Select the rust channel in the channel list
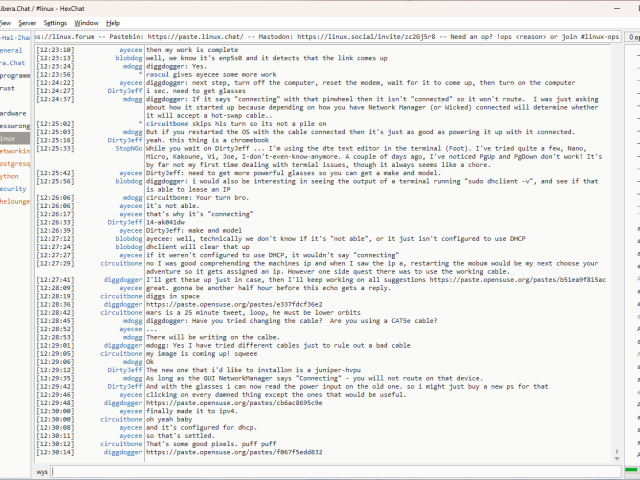 pos(8,88)
